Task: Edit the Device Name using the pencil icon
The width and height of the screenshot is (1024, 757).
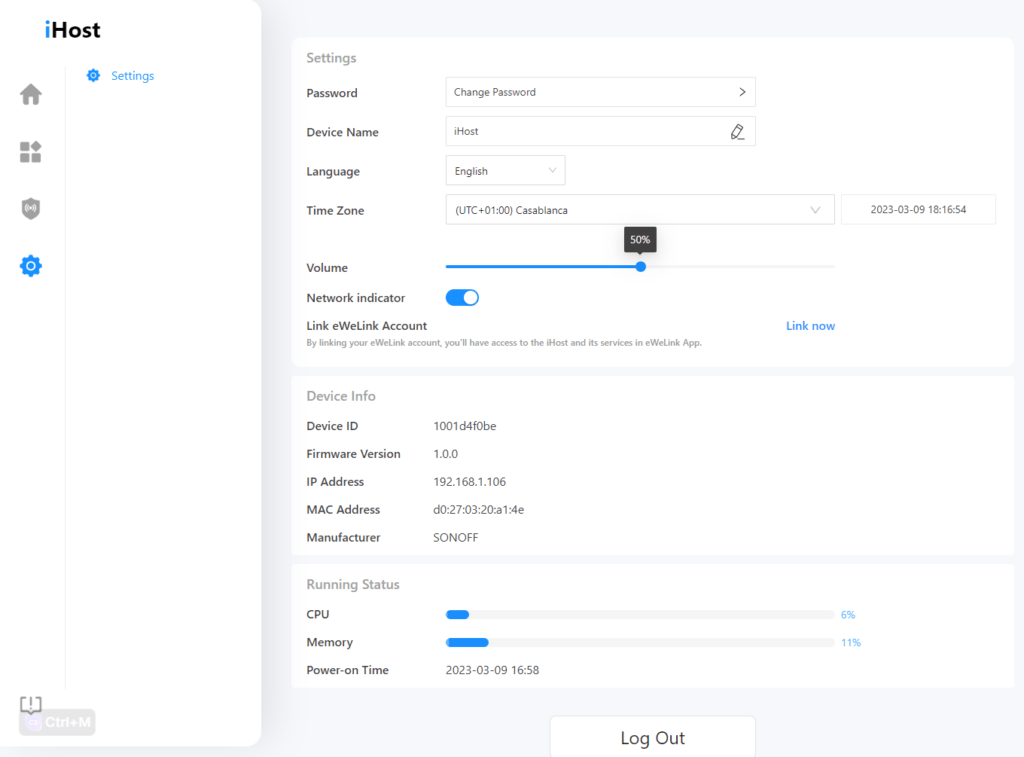Action: (737, 131)
